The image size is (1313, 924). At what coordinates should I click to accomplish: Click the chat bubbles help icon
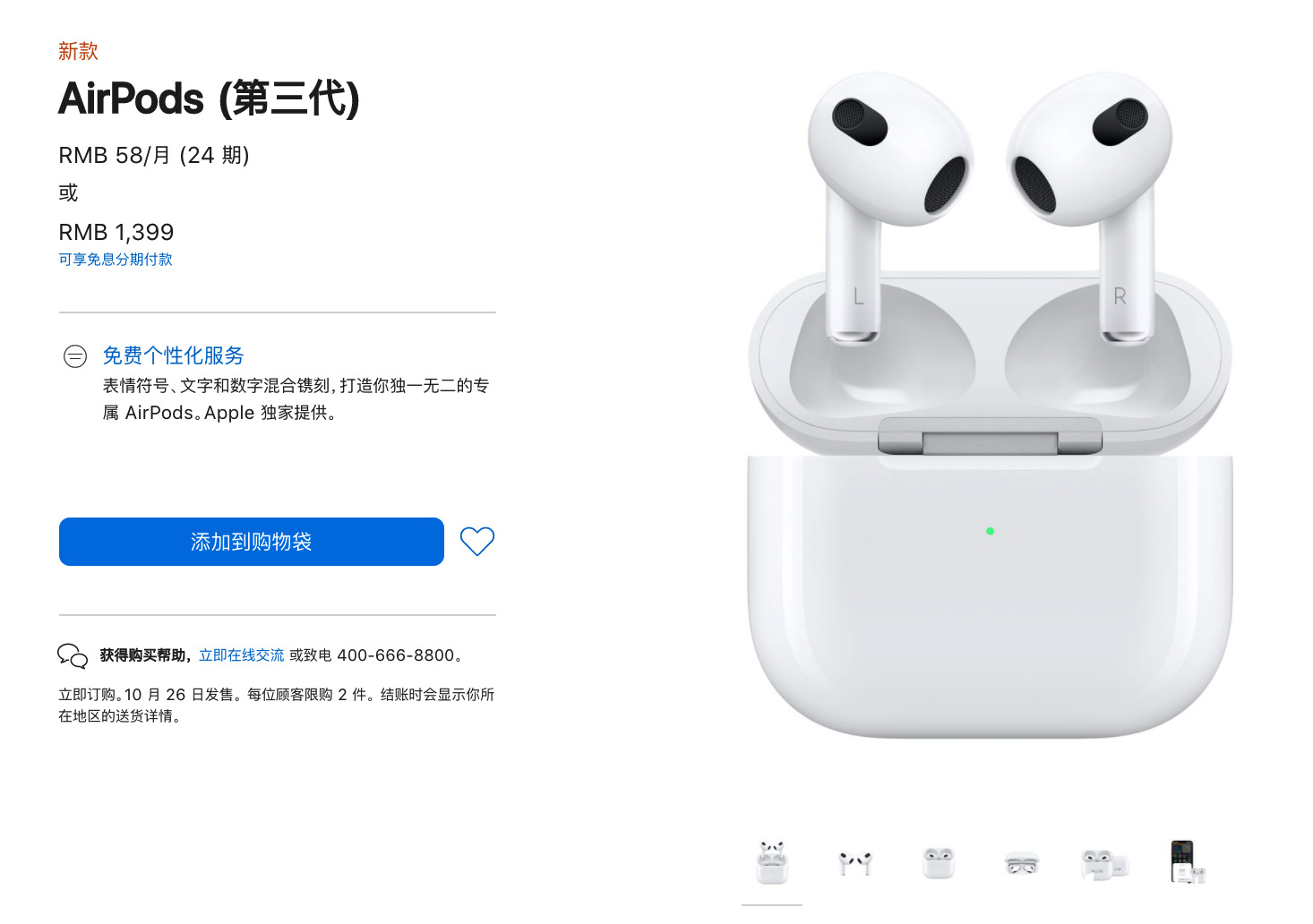(73, 655)
